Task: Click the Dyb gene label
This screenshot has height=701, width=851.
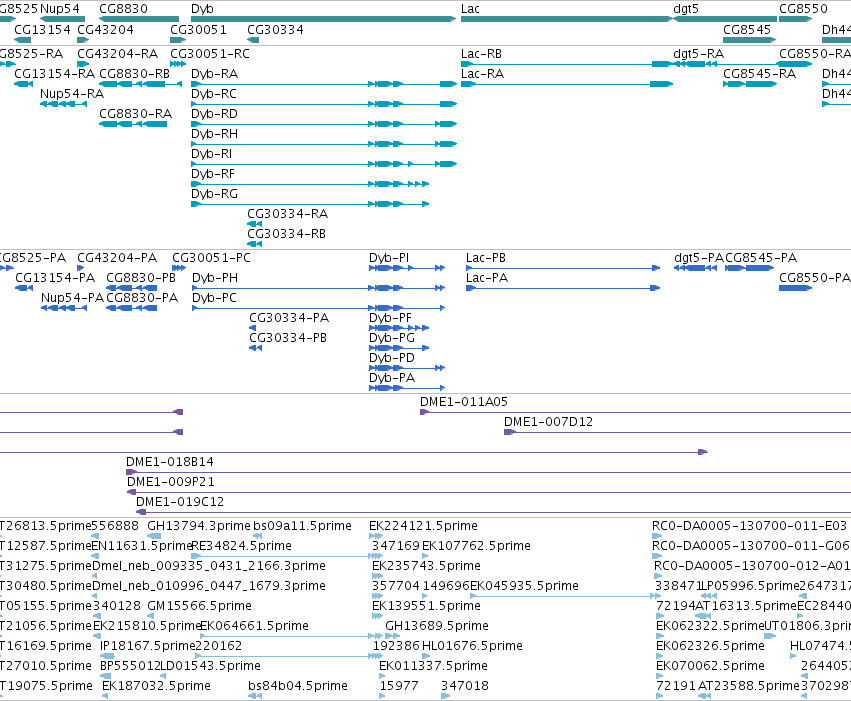Action: pyautogui.click(x=202, y=9)
